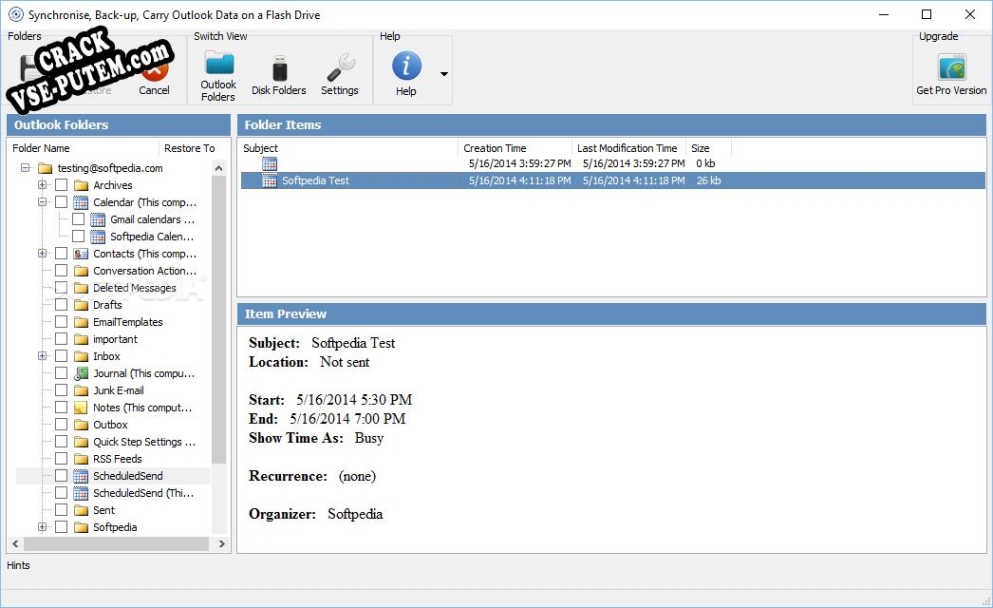Check the Junk E-mail checkbox
Screen dimensions: 993x608
(61, 390)
